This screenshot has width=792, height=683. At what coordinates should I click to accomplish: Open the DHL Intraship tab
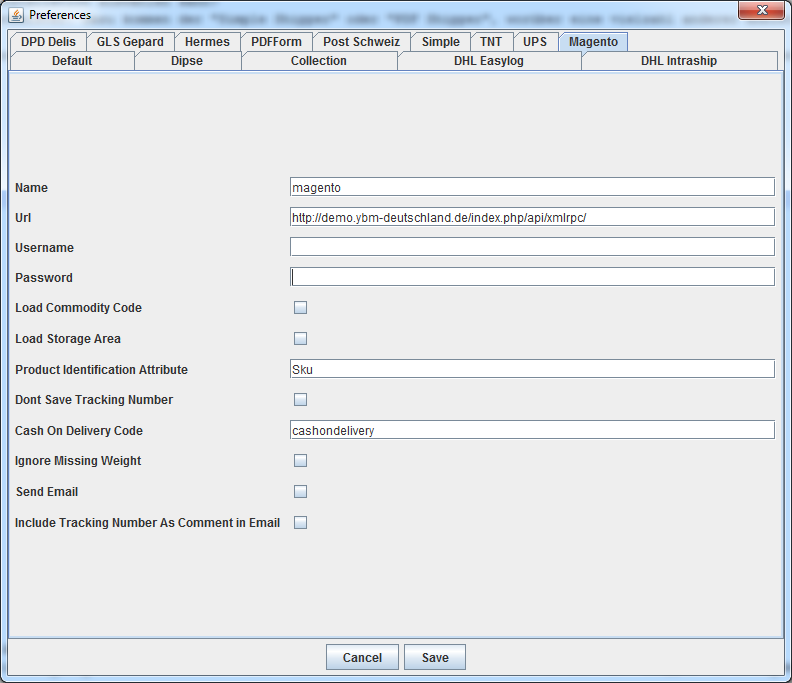coord(679,61)
